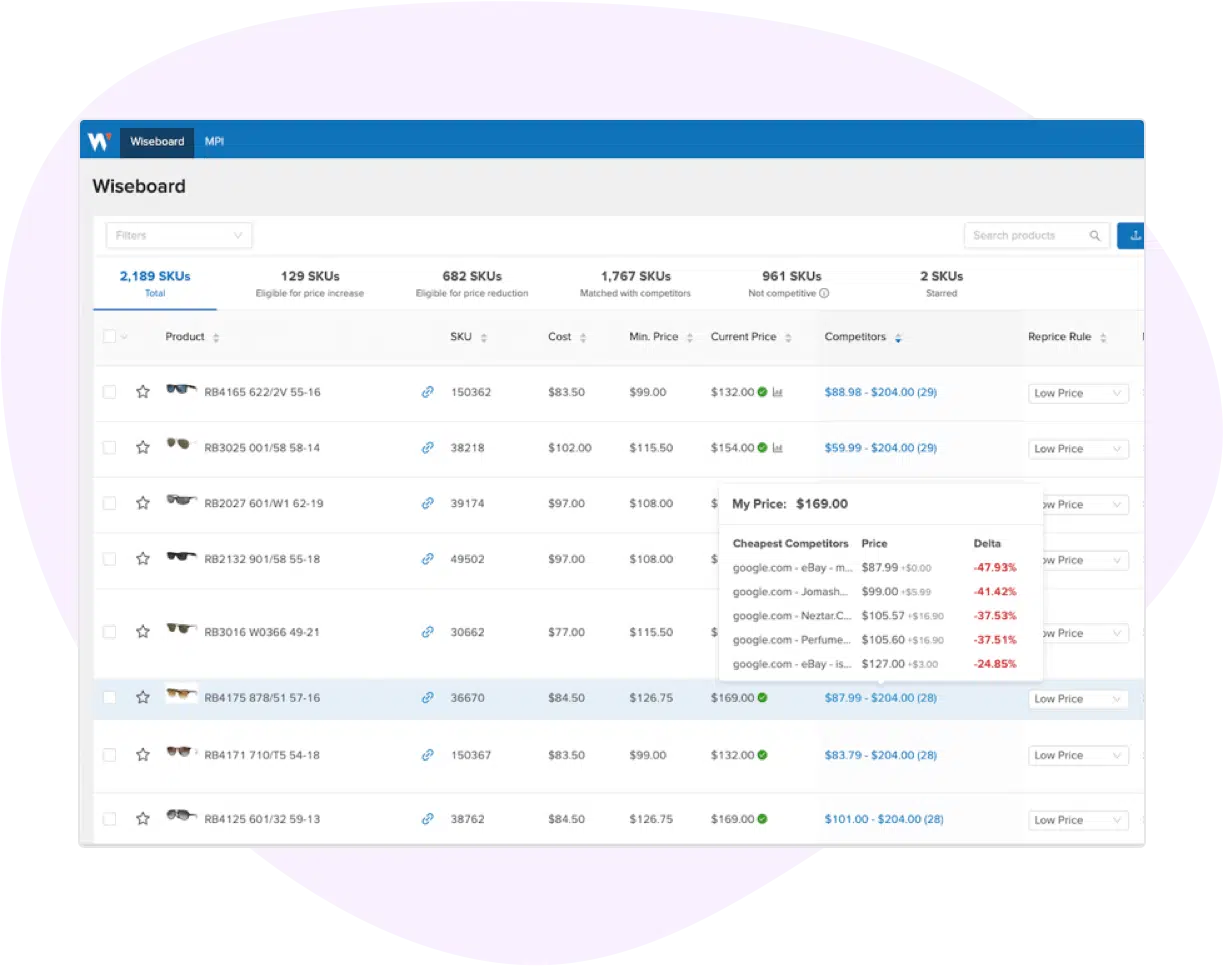Click the blue upload button icon
This screenshot has height=966, width=1224.
pyautogui.click(x=1133, y=236)
